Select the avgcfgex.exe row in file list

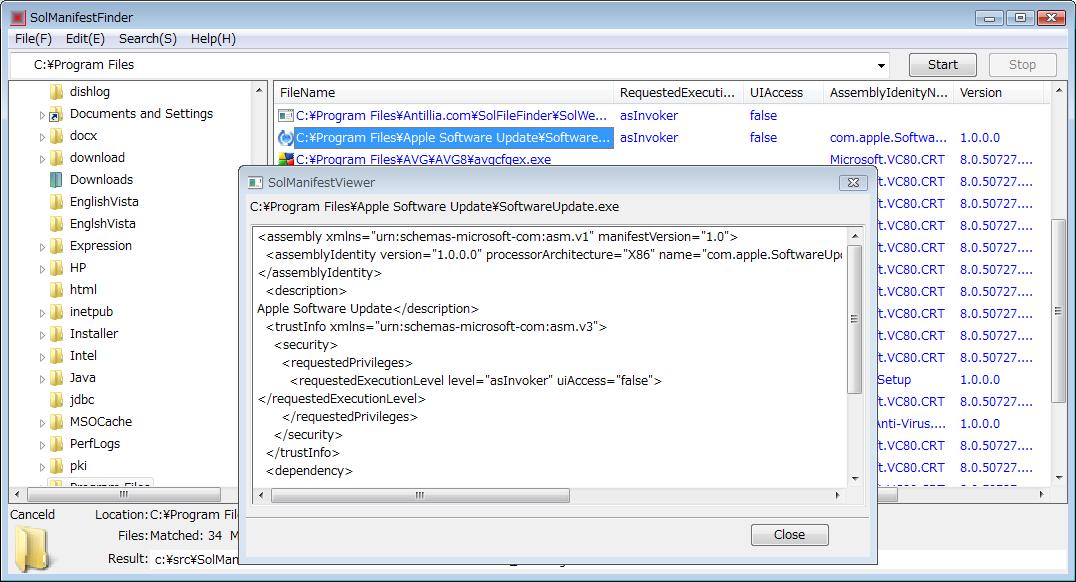point(423,159)
